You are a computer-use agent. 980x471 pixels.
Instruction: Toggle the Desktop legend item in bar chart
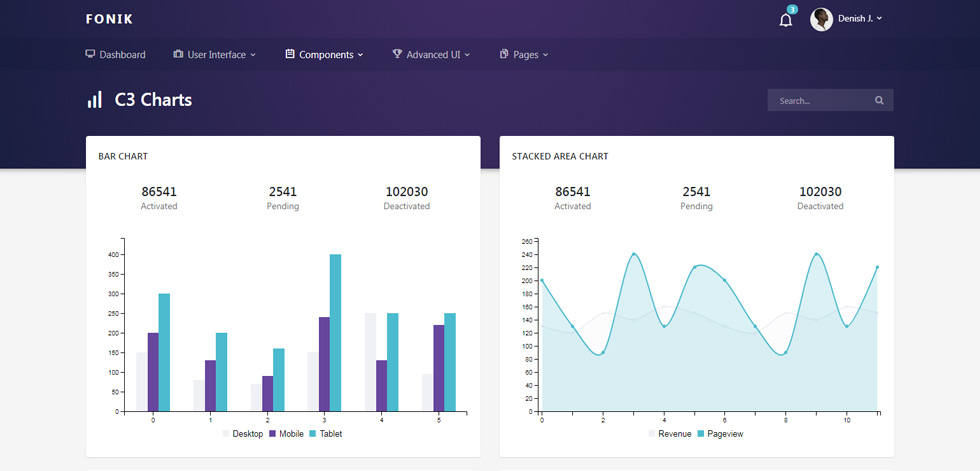[x=243, y=434]
